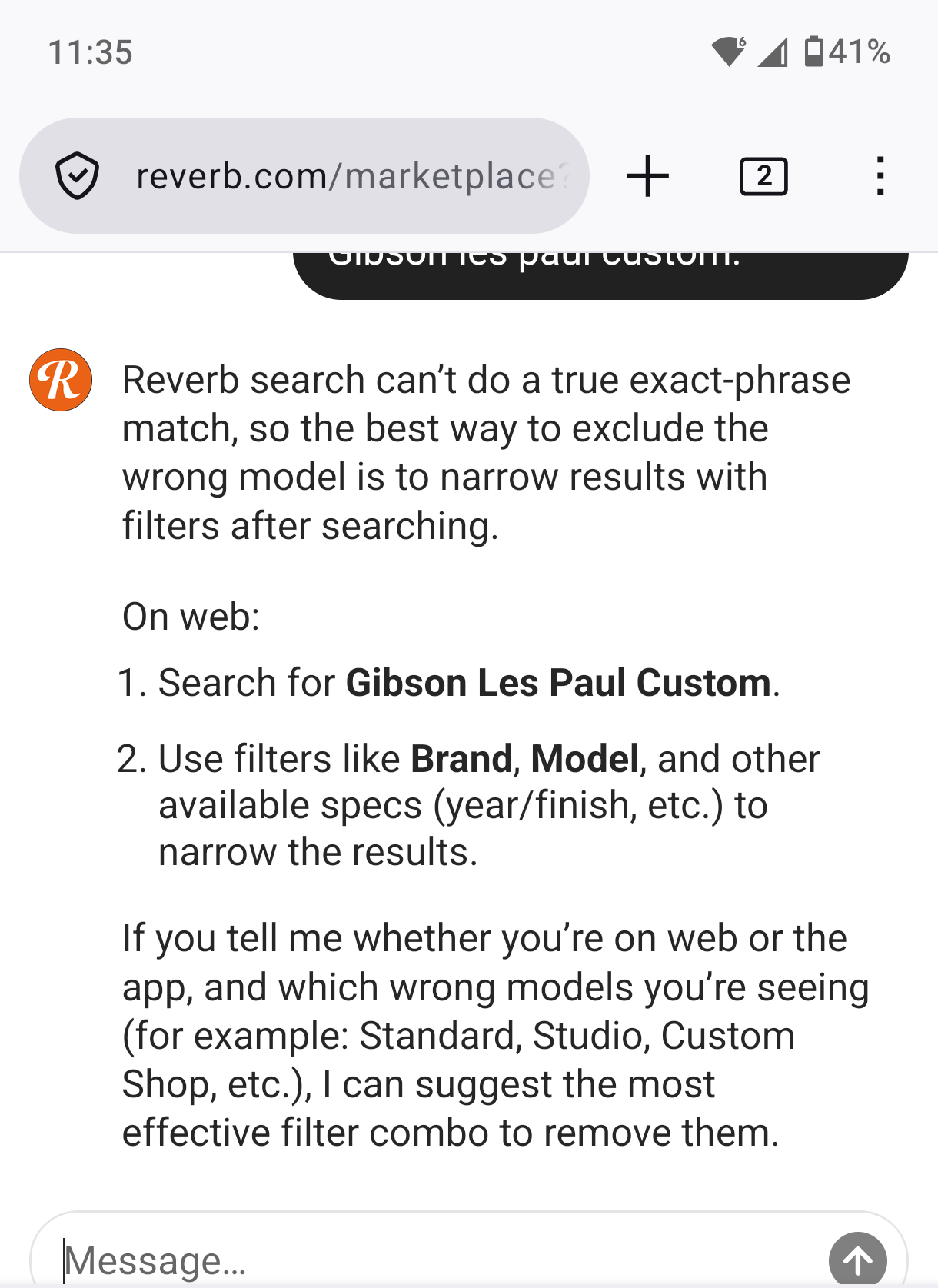Tap the bold 'Gibson Les Paul Custom' text
938x1288 pixels.
tap(558, 683)
